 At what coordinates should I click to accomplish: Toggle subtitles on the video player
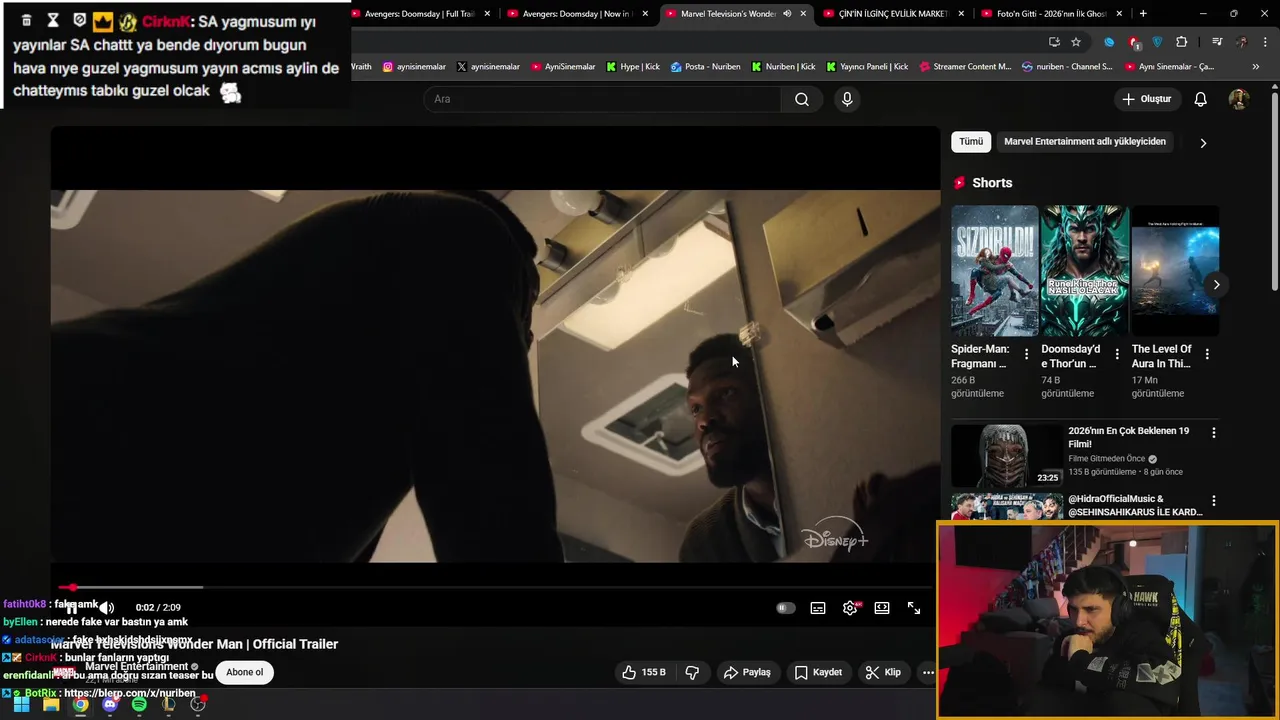tap(818, 608)
